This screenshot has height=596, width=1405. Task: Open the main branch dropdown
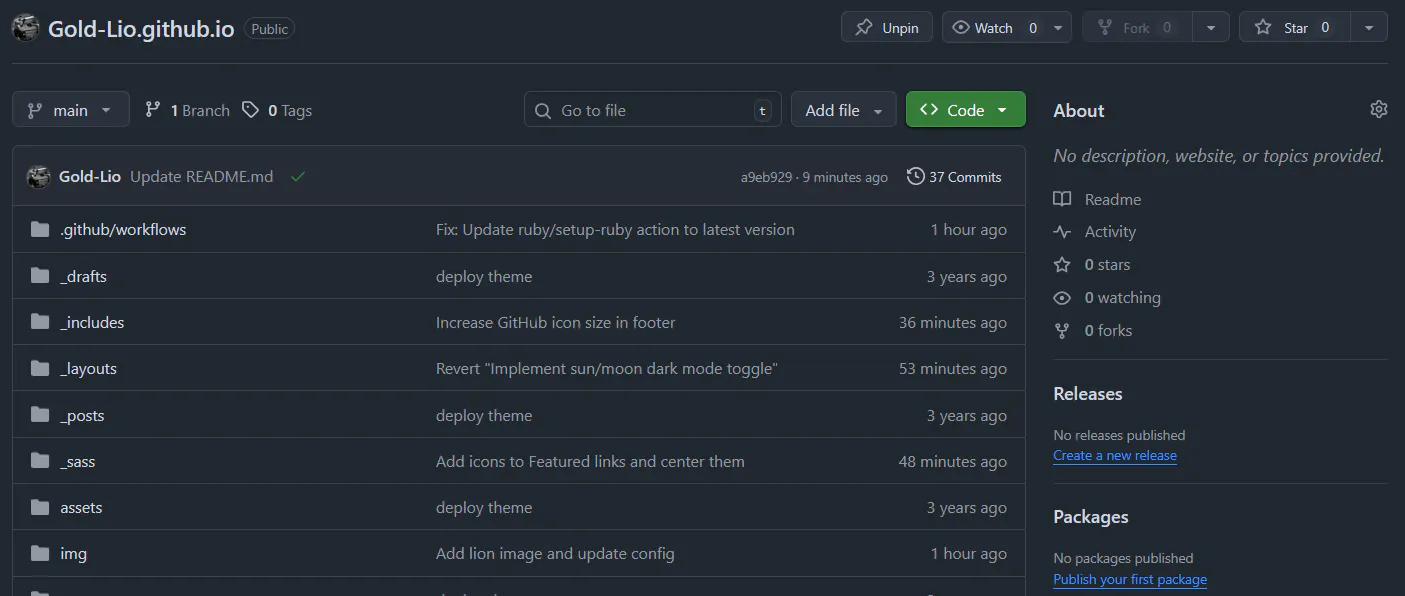(x=71, y=110)
